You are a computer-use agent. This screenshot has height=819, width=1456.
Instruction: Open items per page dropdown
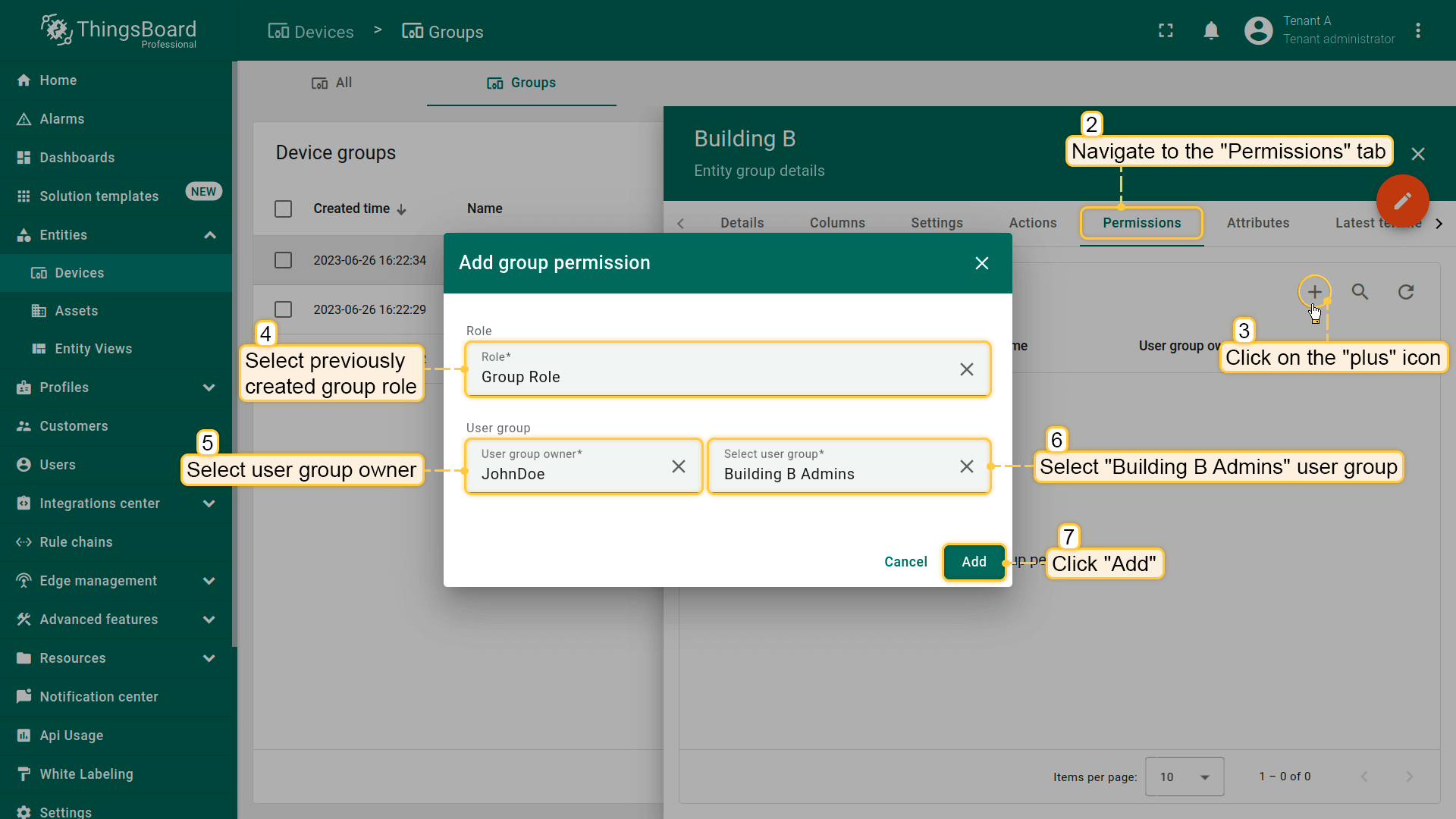(1184, 777)
